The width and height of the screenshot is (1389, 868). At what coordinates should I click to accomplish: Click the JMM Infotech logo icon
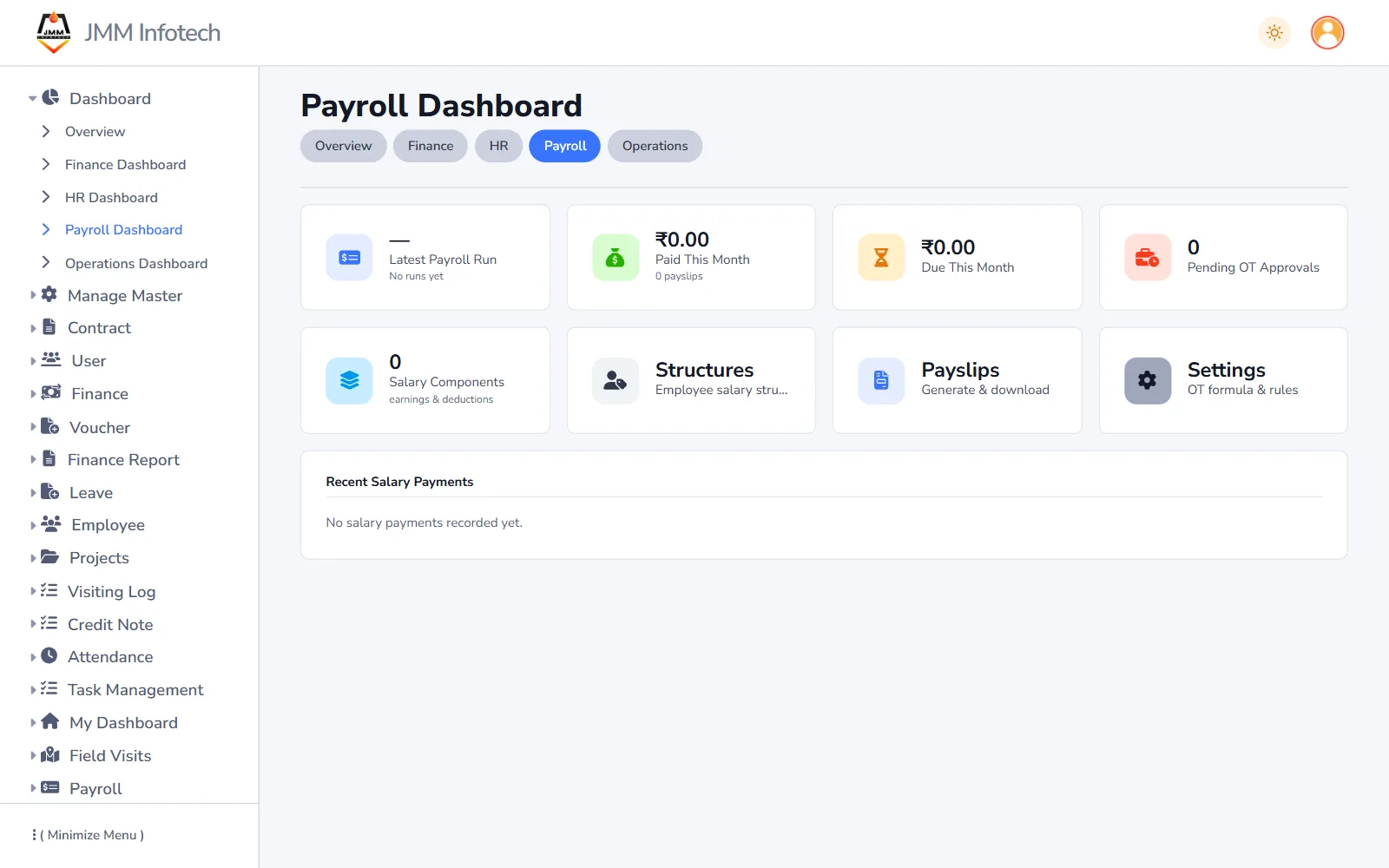(x=54, y=32)
